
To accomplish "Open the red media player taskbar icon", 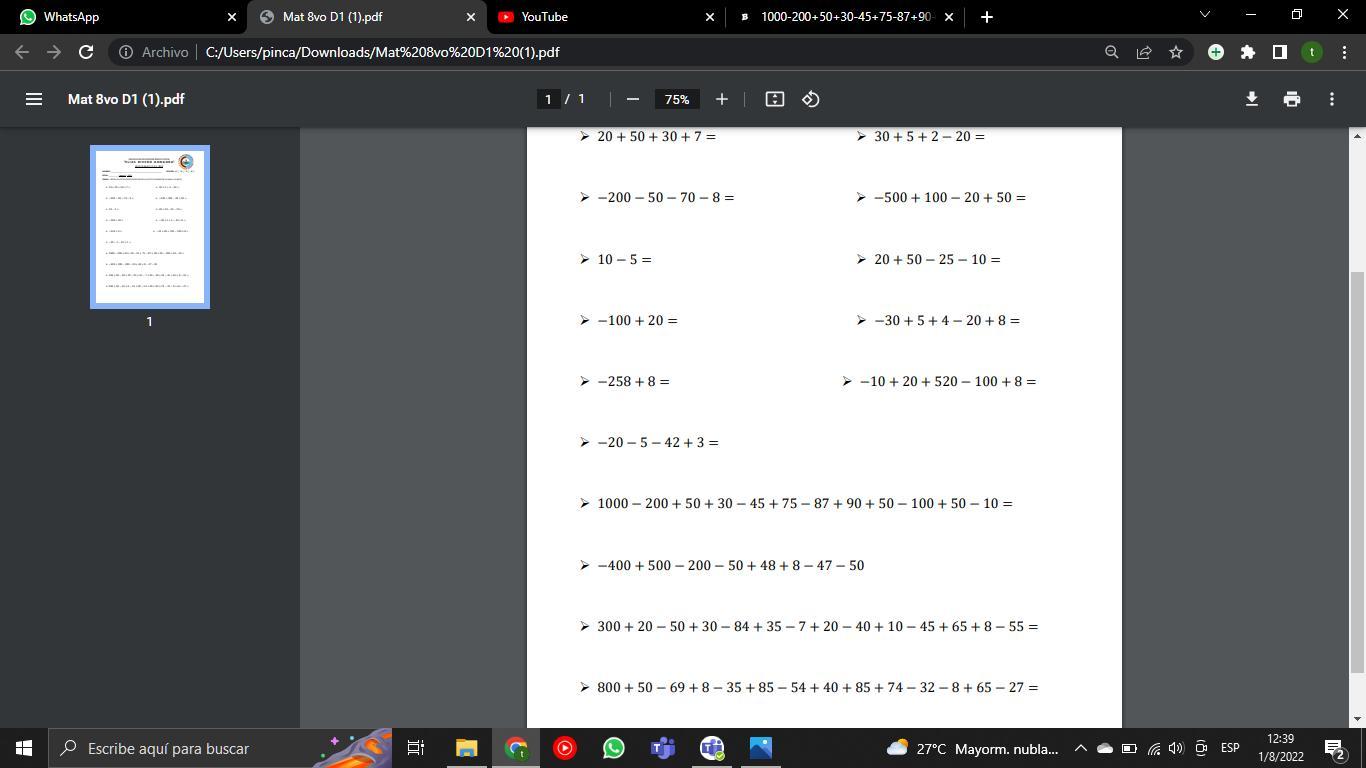I will pos(565,748).
